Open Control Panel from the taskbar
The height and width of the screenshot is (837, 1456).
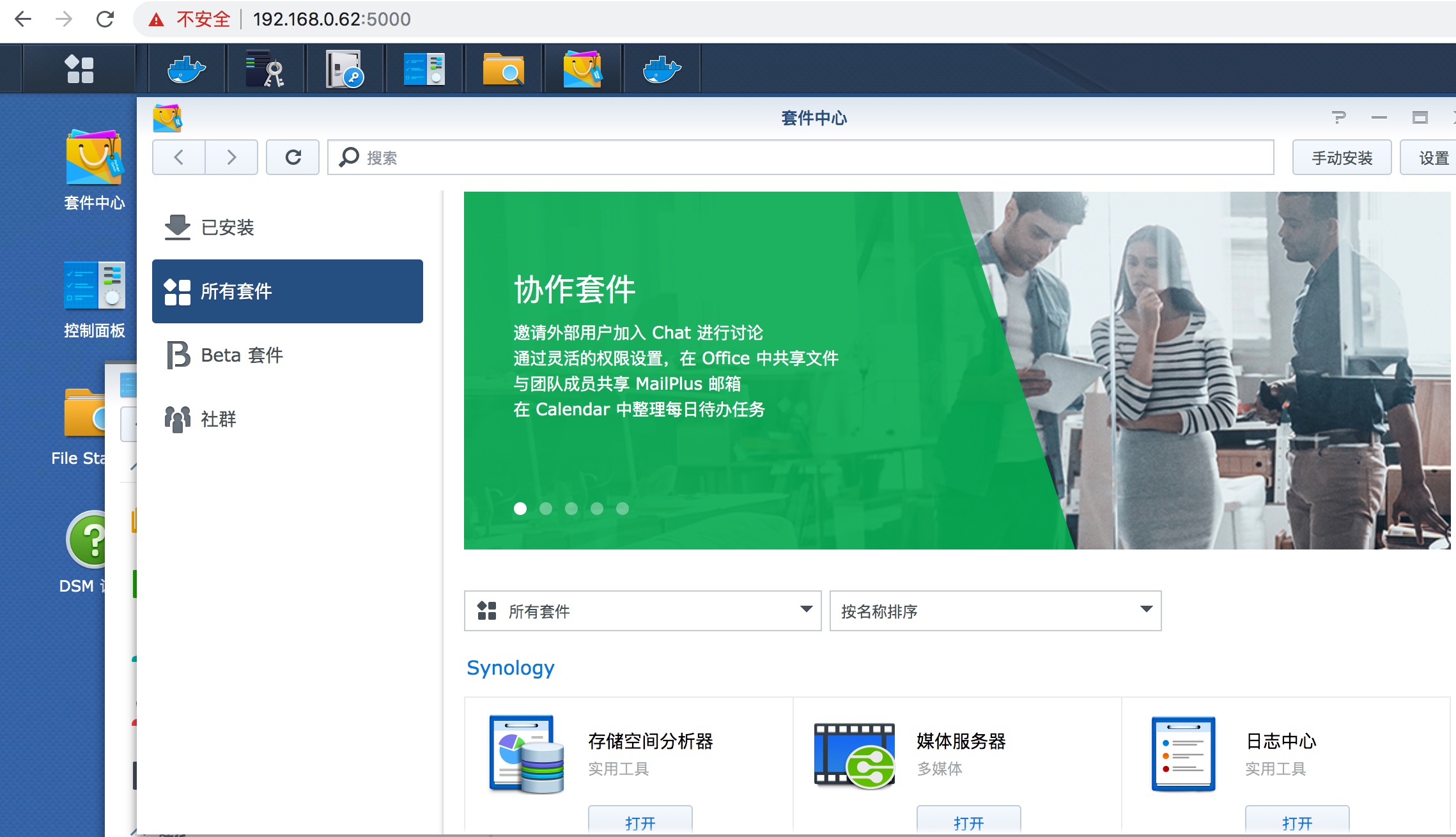pyautogui.click(x=424, y=69)
